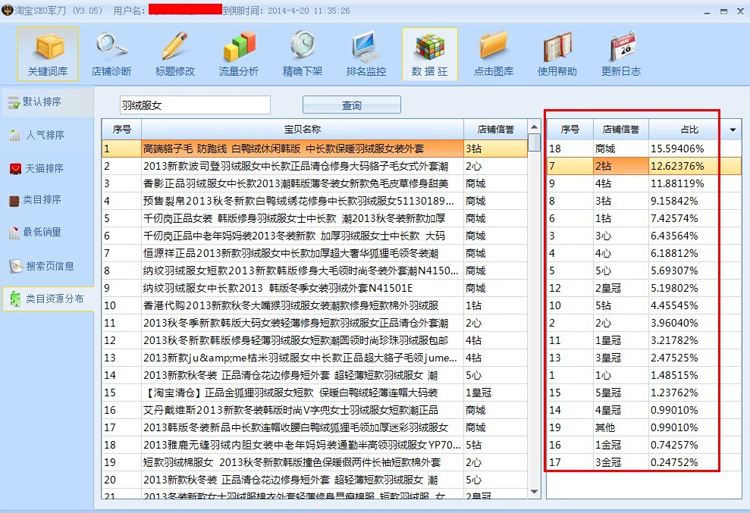Sort by the 占比 column header

coord(689,129)
